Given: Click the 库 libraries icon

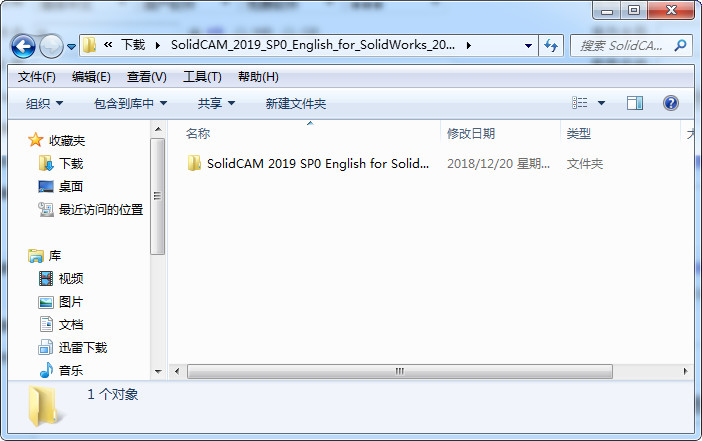Looking at the screenshot, I should click(35, 256).
